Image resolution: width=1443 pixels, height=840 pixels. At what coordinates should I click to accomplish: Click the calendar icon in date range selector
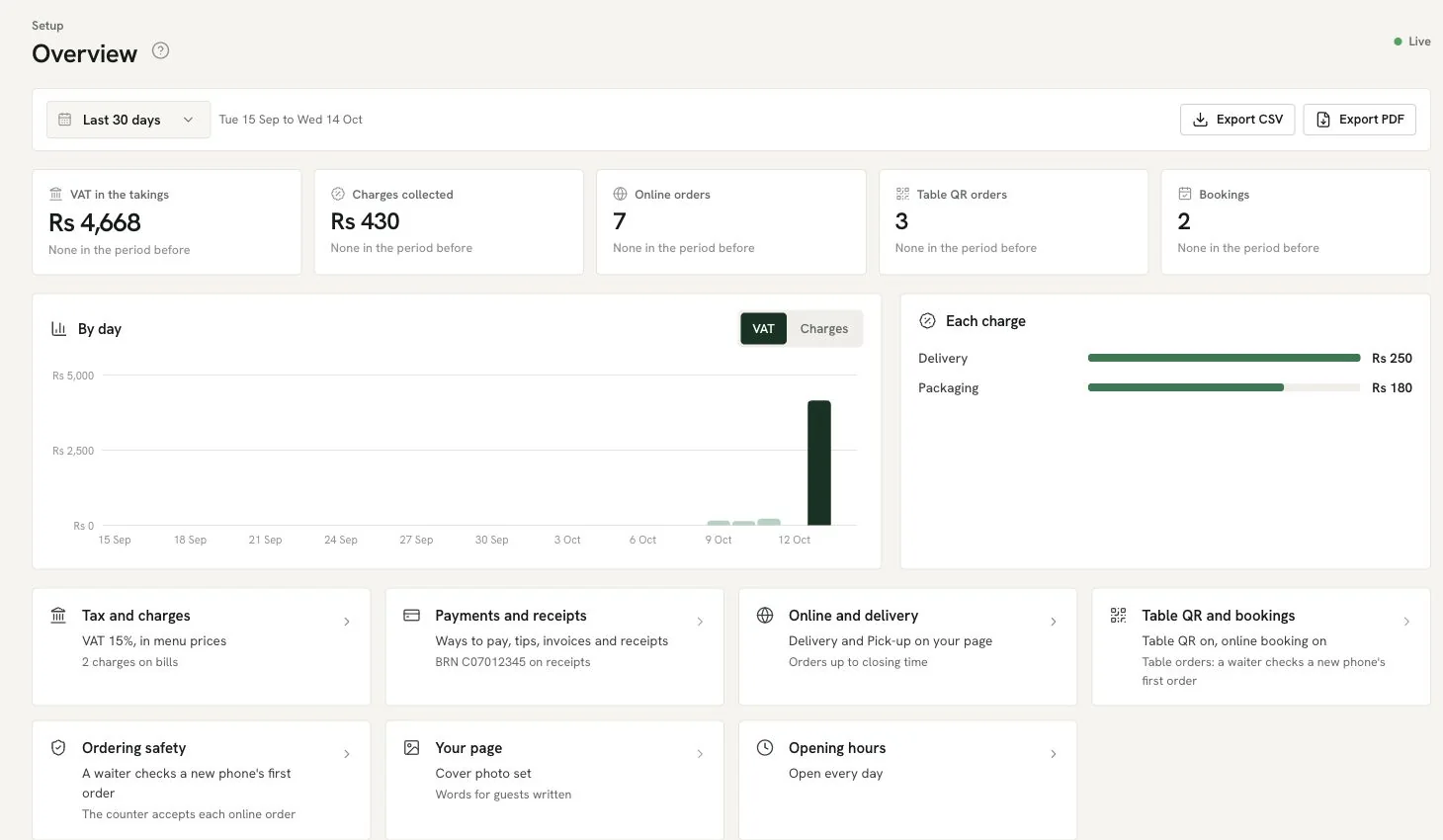coord(65,120)
